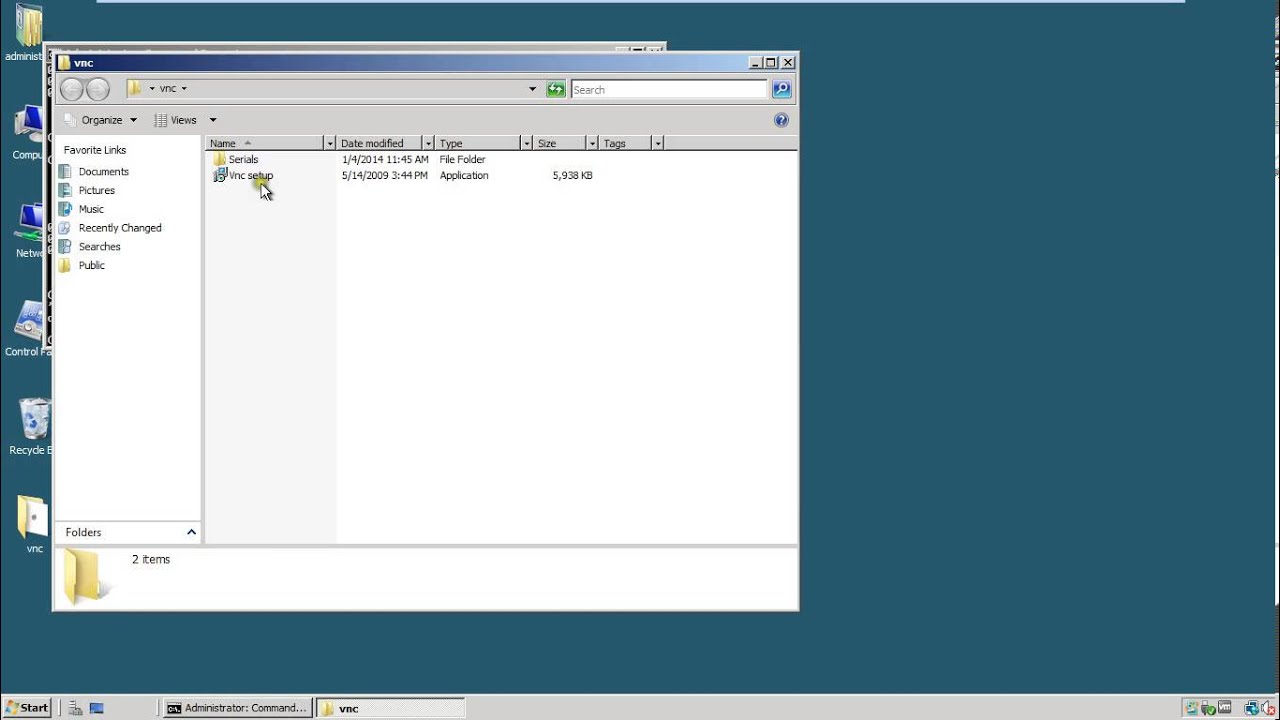Sort by the Type column header
The image size is (1280, 720).
click(478, 143)
